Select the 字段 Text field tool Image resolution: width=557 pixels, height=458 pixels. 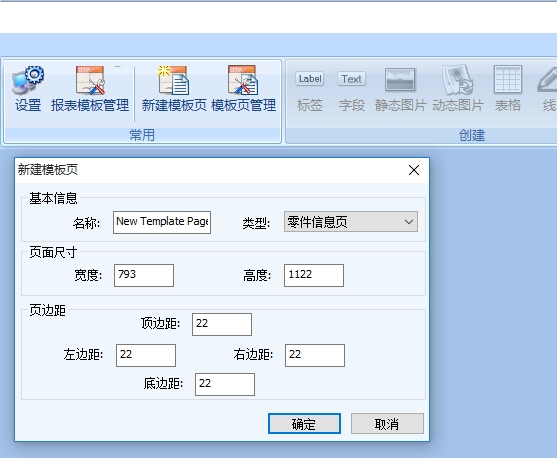(x=351, y=88)
